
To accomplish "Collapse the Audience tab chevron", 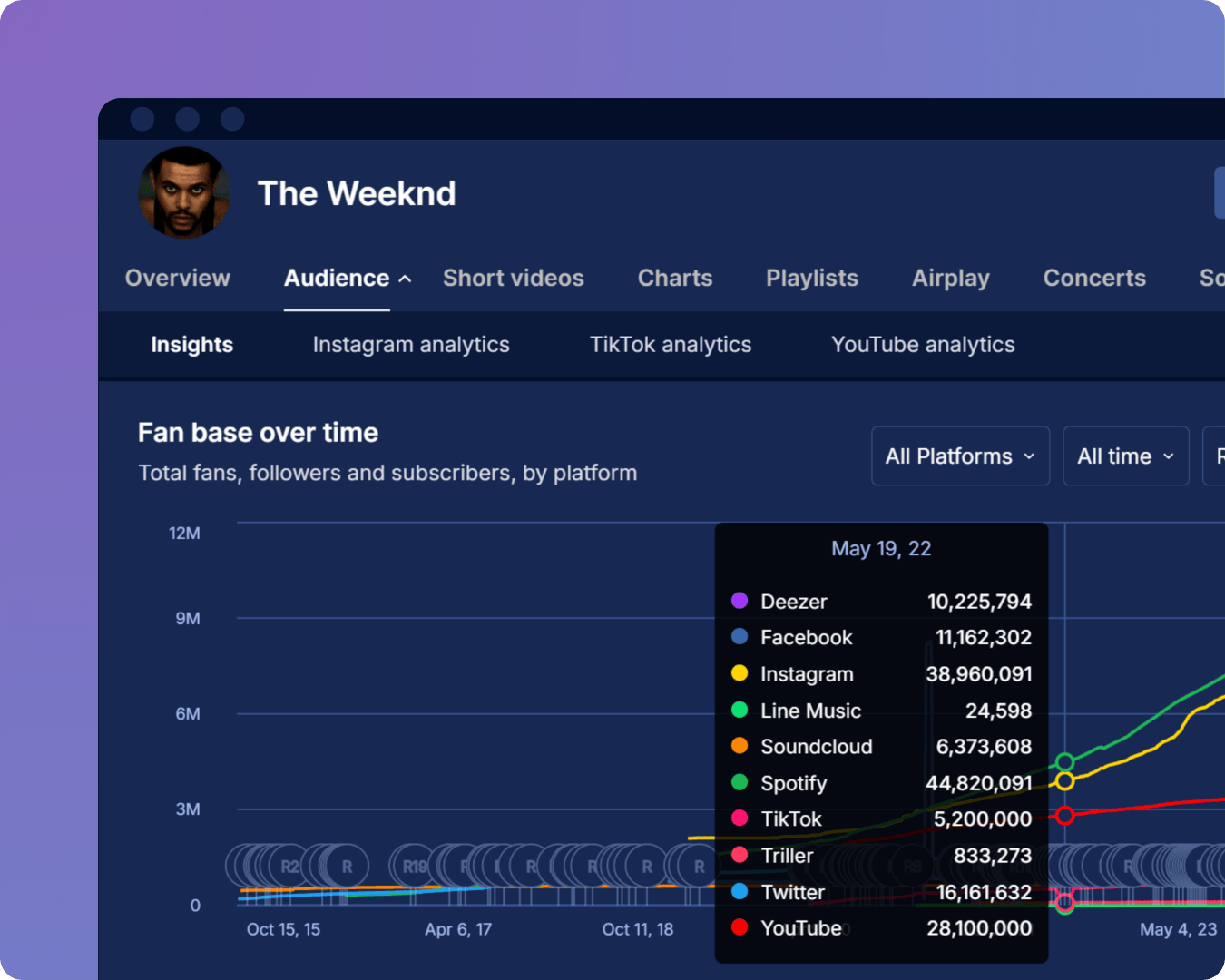I will point(405,279).
